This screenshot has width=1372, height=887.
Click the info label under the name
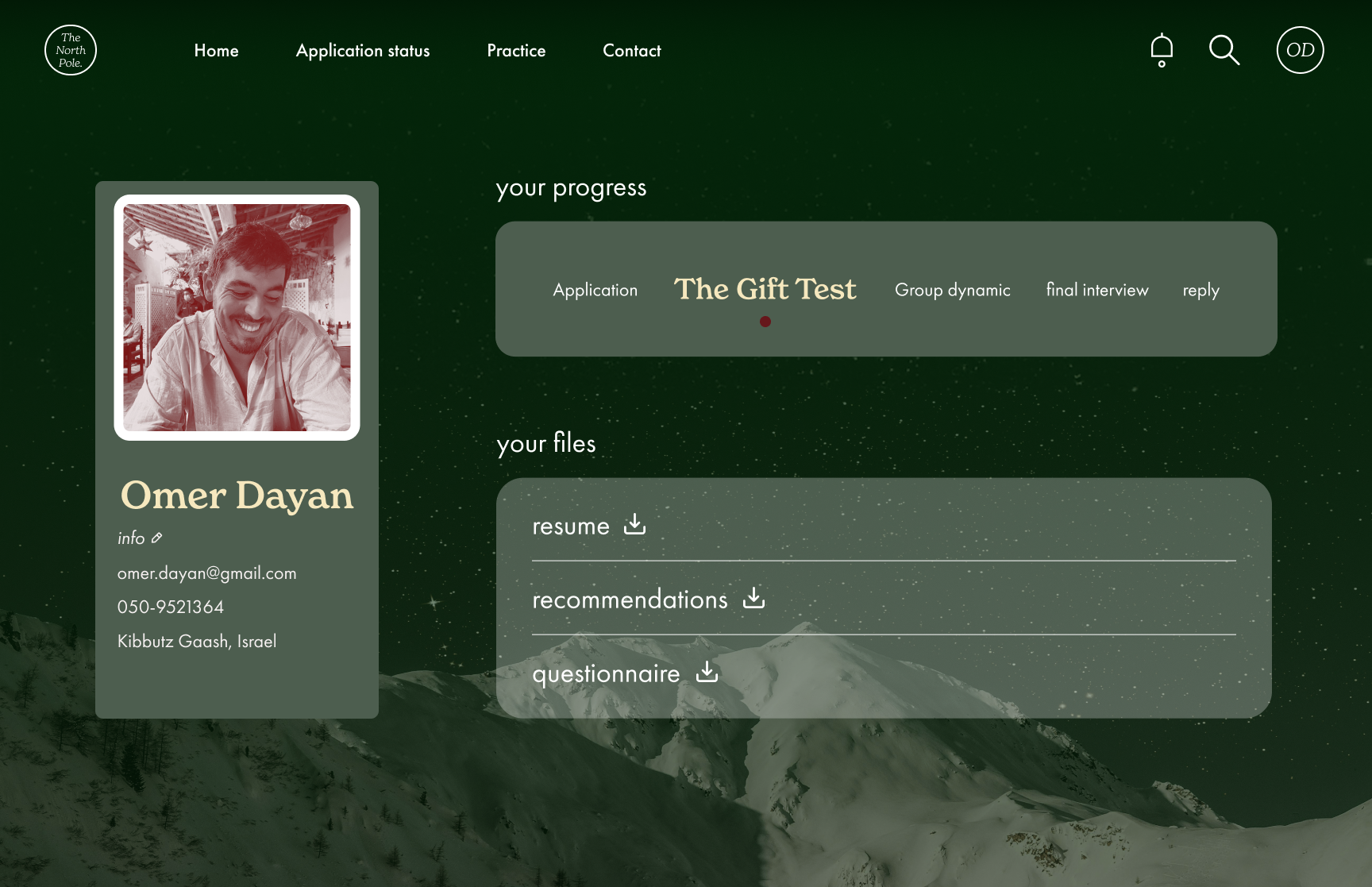[x=131, y=538]
